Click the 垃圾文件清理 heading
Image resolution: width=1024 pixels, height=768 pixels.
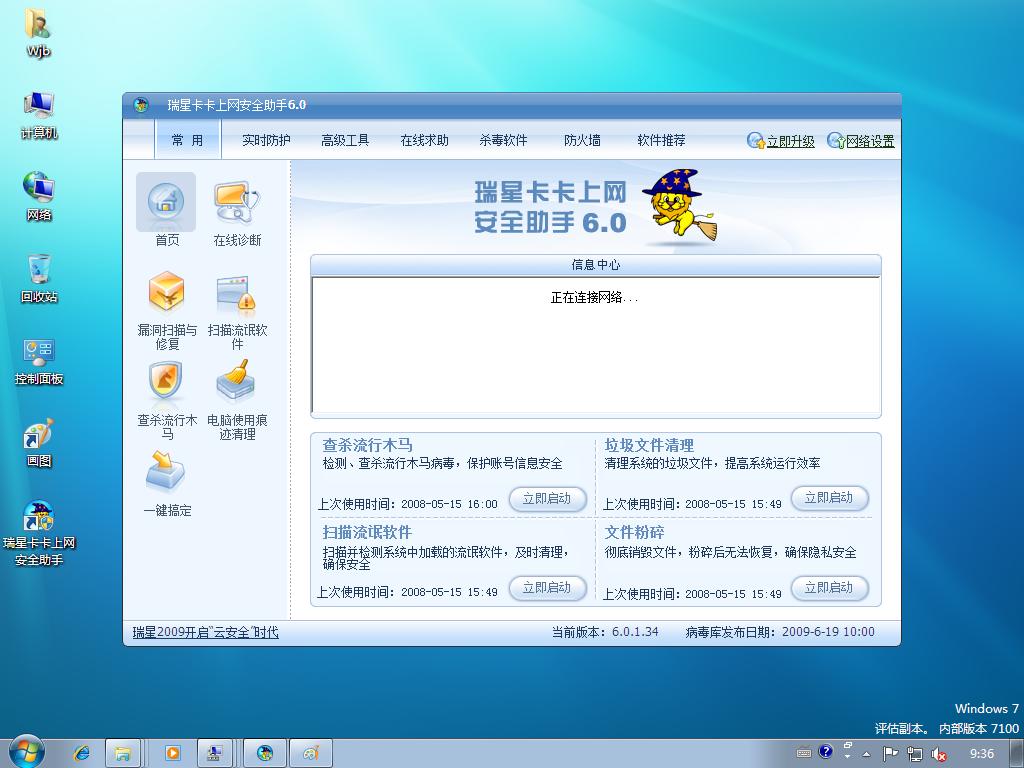coord(648,445)
